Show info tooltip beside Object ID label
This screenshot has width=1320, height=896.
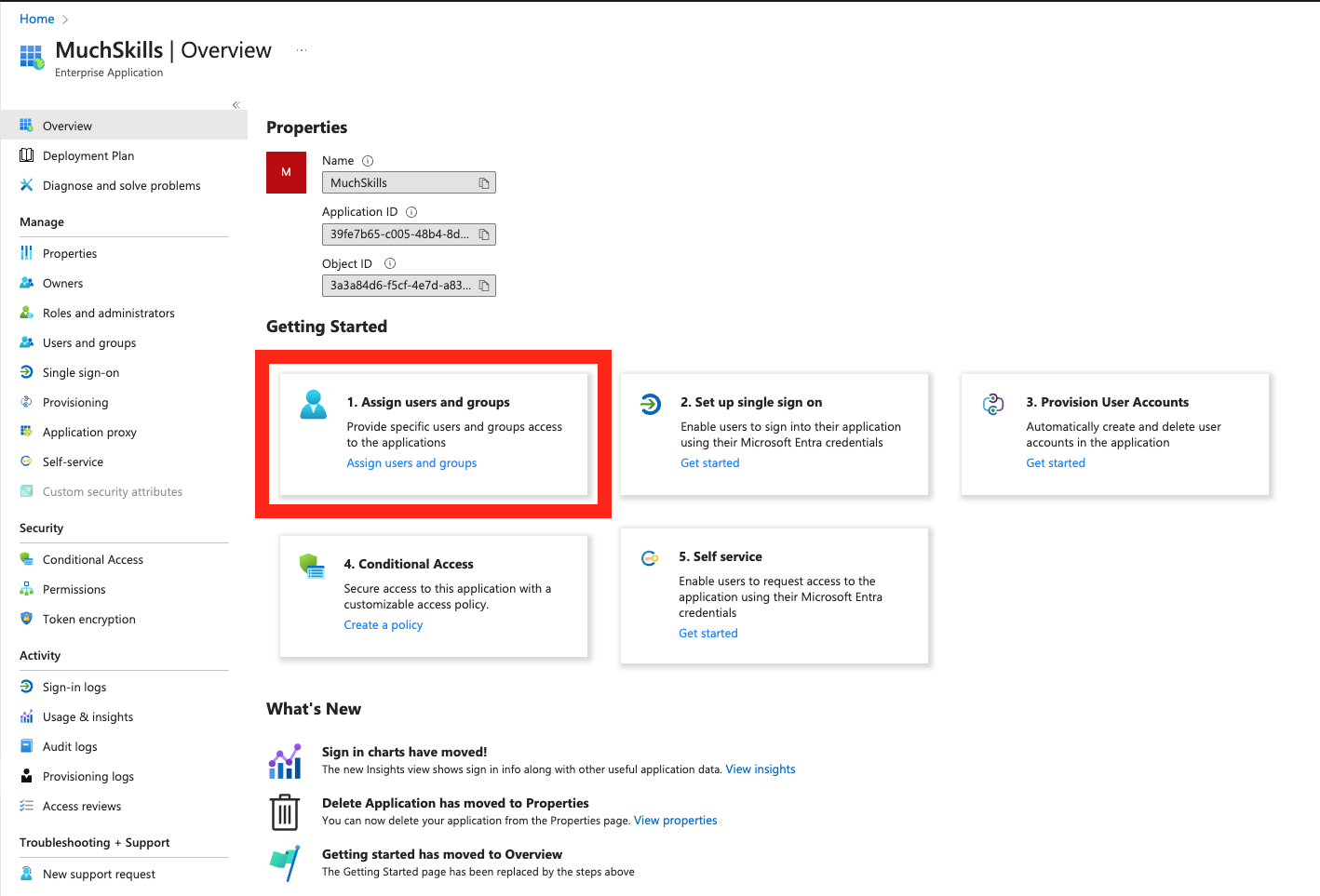390,263
